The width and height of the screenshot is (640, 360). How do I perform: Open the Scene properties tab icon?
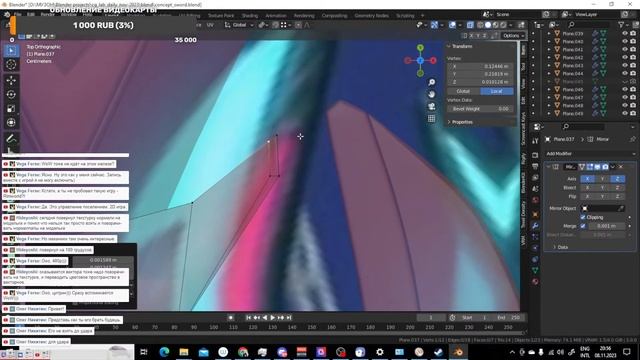[535, 189]
